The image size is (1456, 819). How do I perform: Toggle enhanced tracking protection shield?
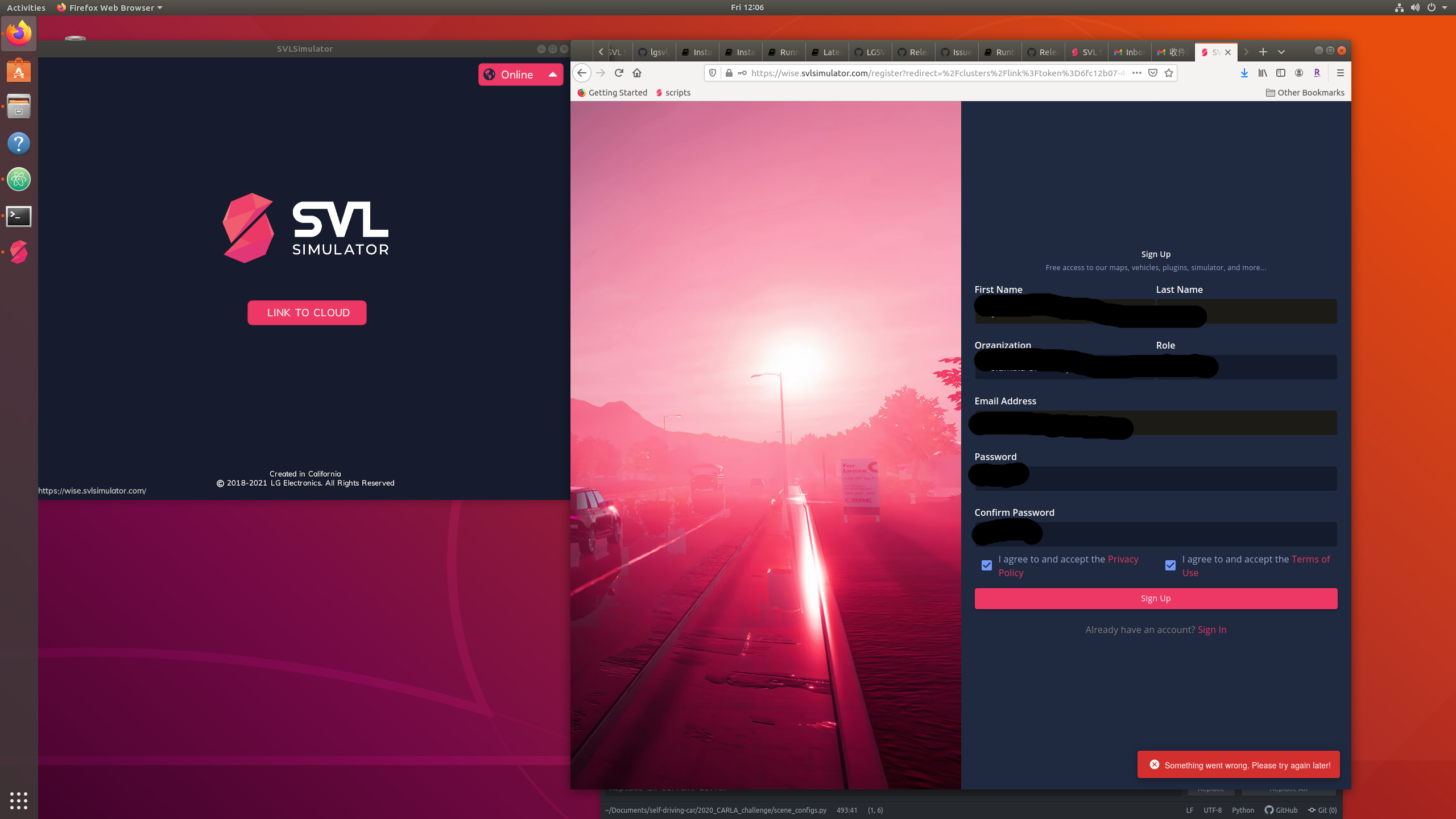712,73
